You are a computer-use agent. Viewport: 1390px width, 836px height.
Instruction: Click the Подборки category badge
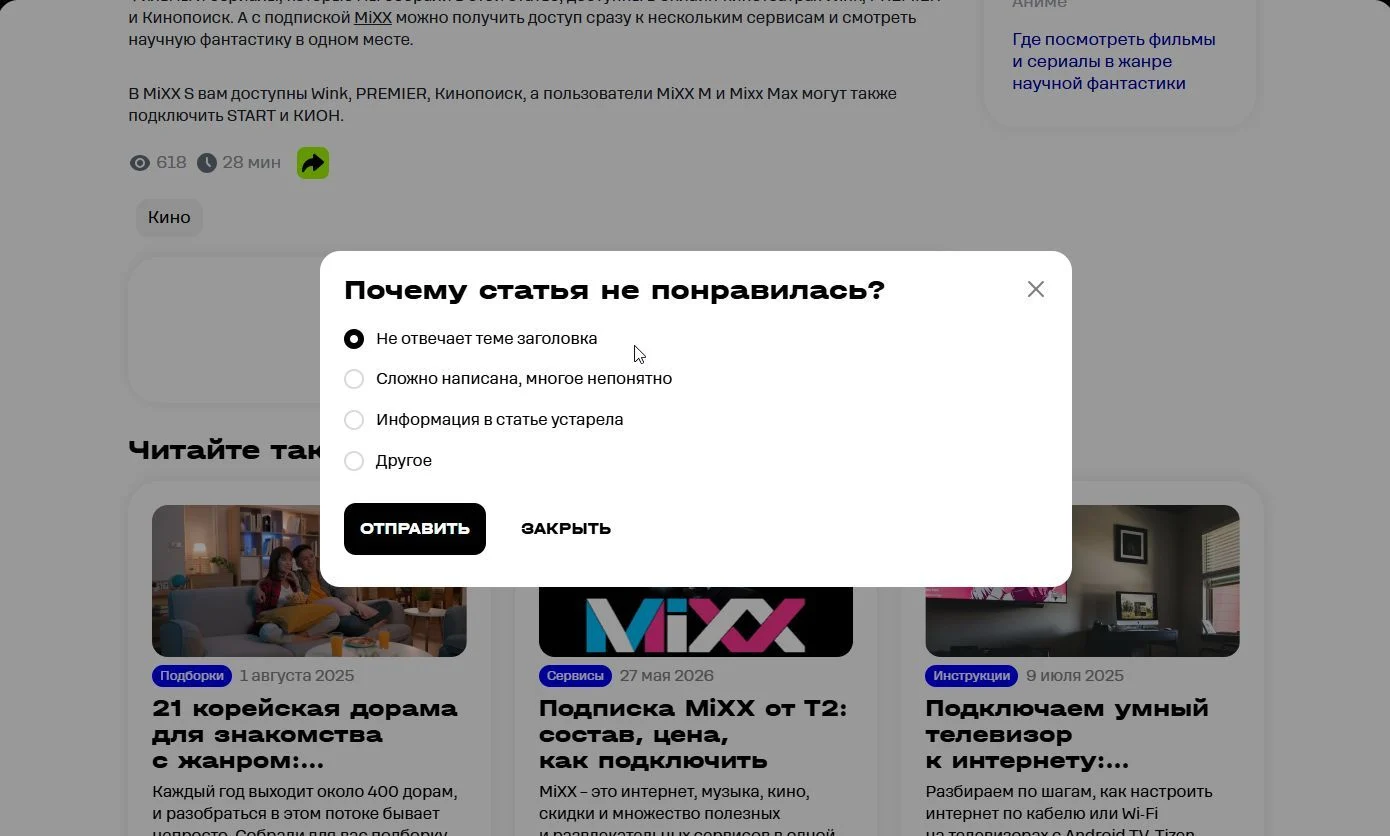192,676
